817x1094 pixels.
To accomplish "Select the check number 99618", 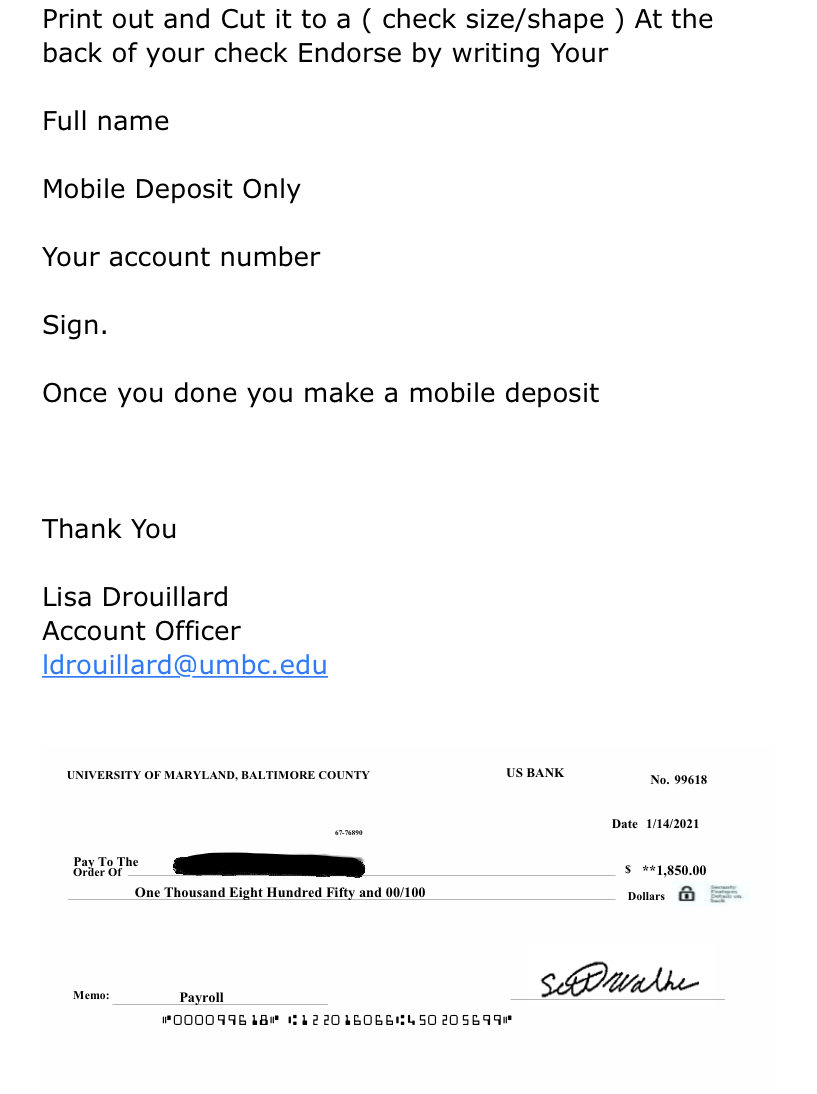I will point(678,780).
